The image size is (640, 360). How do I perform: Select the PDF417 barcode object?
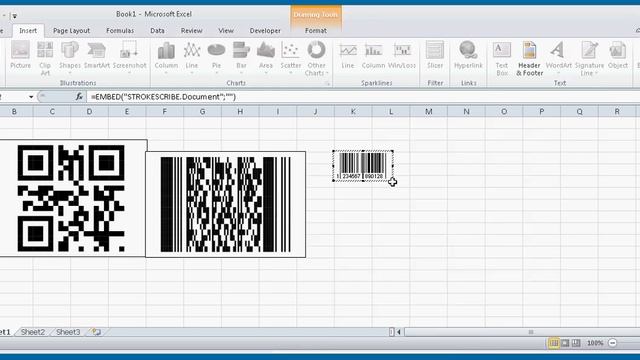pyautogui.click(x=226, y=204)
